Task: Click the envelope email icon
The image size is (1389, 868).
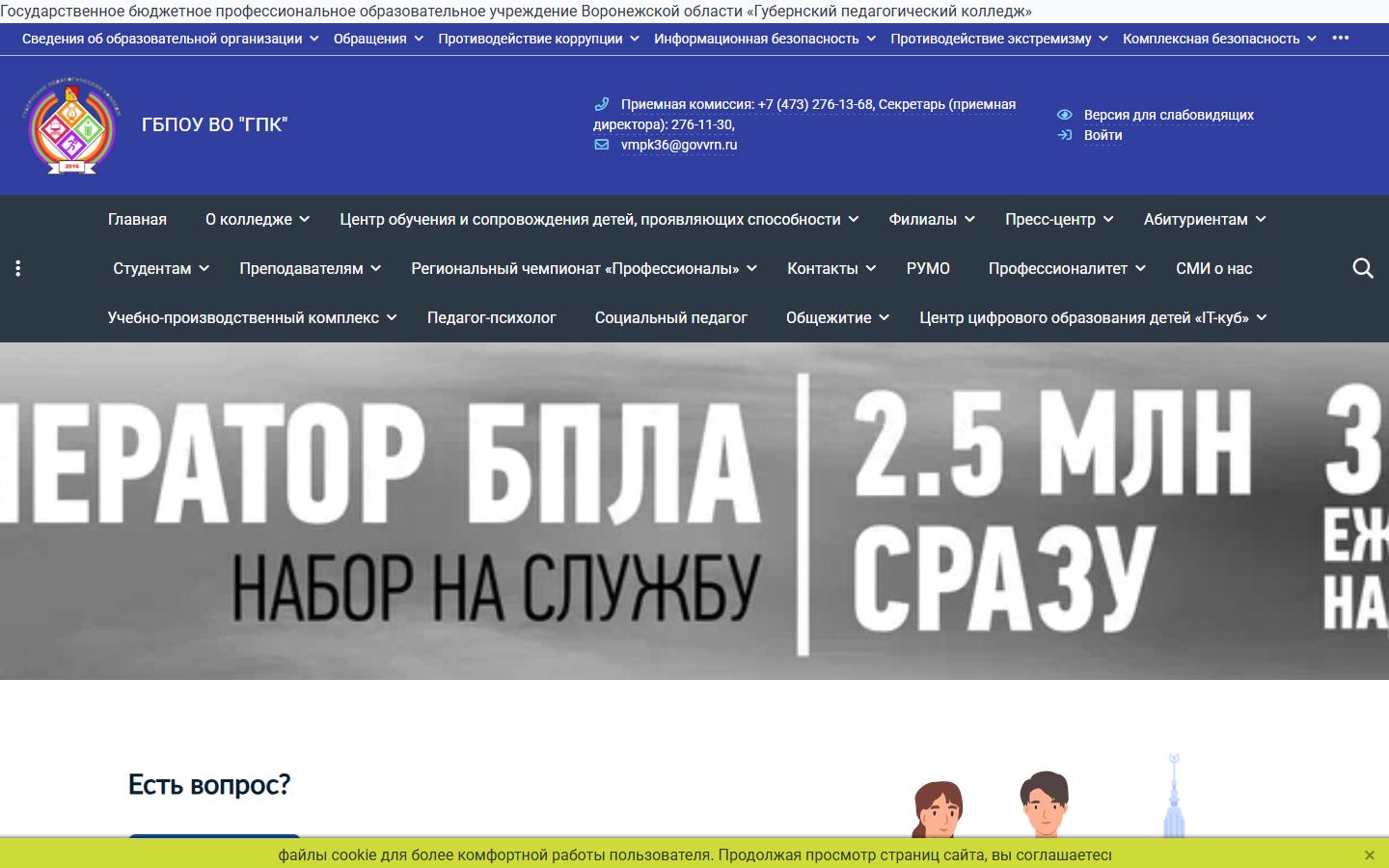Action: tap(602, 145)
